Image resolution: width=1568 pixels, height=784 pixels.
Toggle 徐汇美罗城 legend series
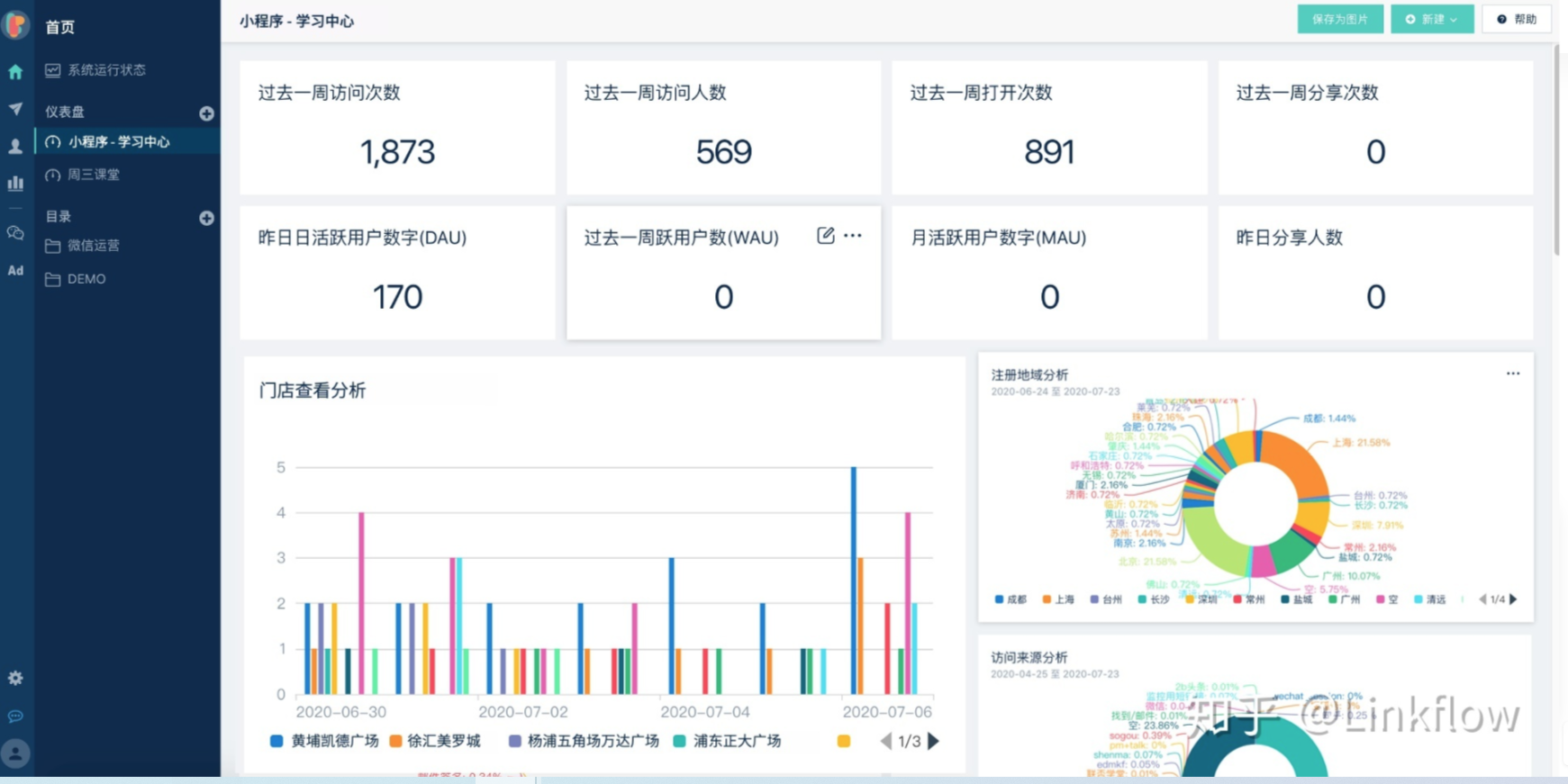[x=435, y=741]
